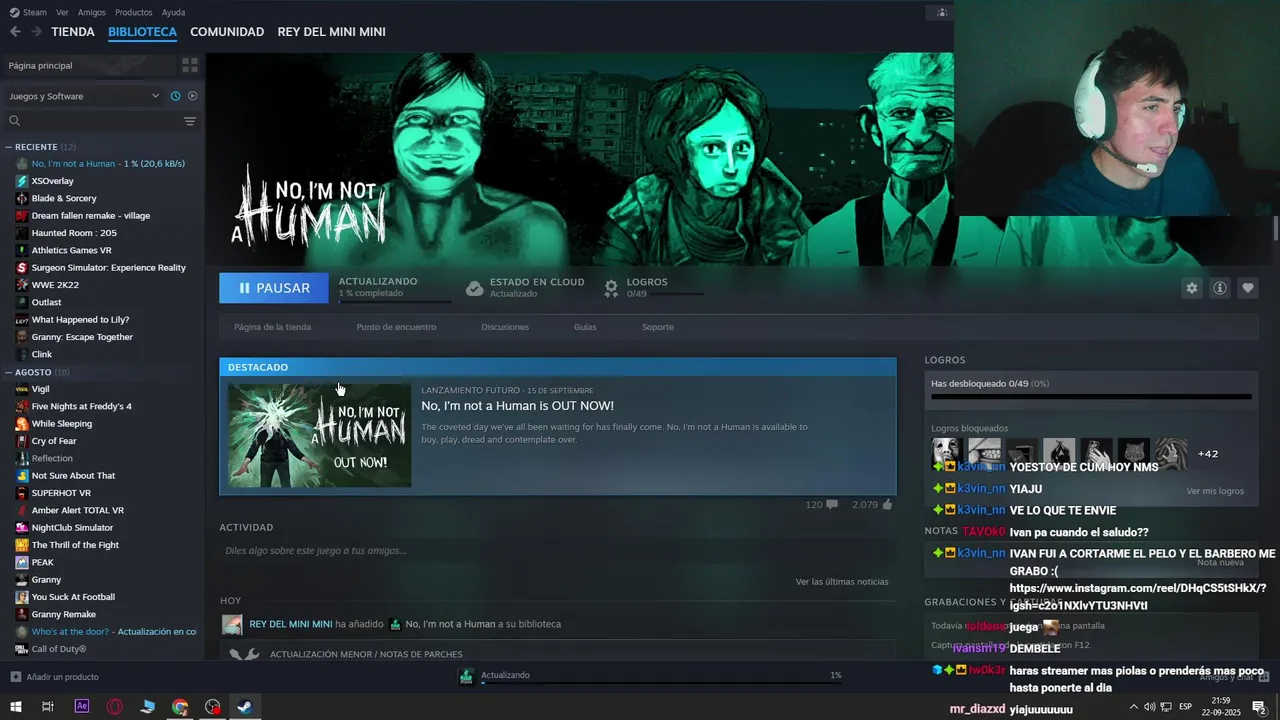Screen dimensions: 1280x720
Task: Collapse the RECIENTE category
Action: tap(9, 147)
